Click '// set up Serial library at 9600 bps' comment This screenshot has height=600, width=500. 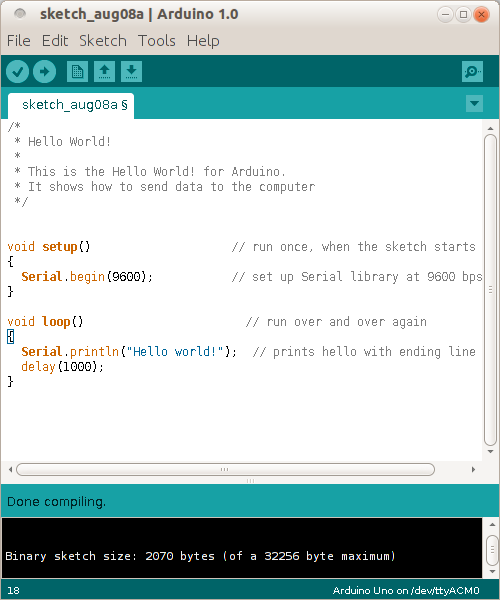coord(357,277)
